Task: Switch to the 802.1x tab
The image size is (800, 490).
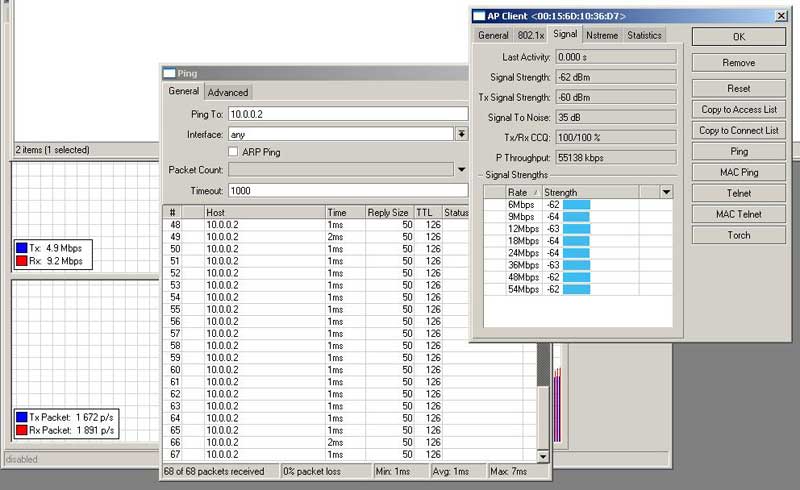Action: coord(531,35)
